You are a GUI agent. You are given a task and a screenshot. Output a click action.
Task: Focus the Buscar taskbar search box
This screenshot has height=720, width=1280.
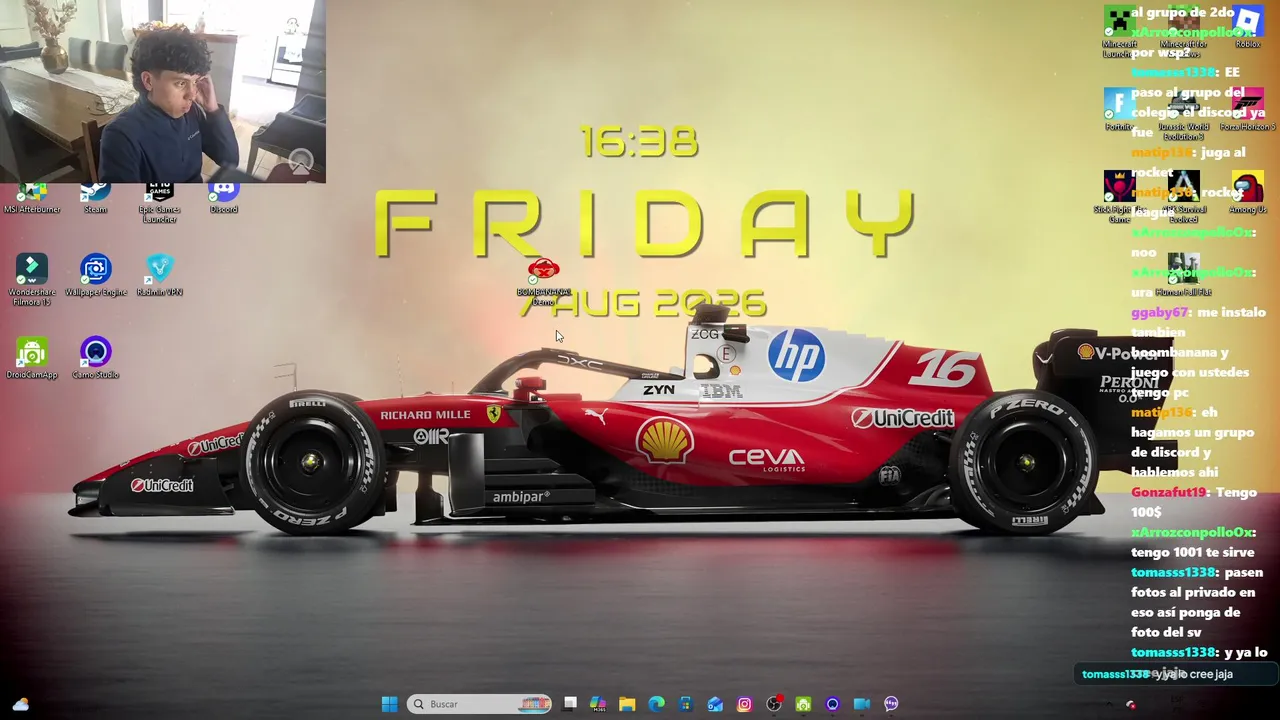coord(480,704)
